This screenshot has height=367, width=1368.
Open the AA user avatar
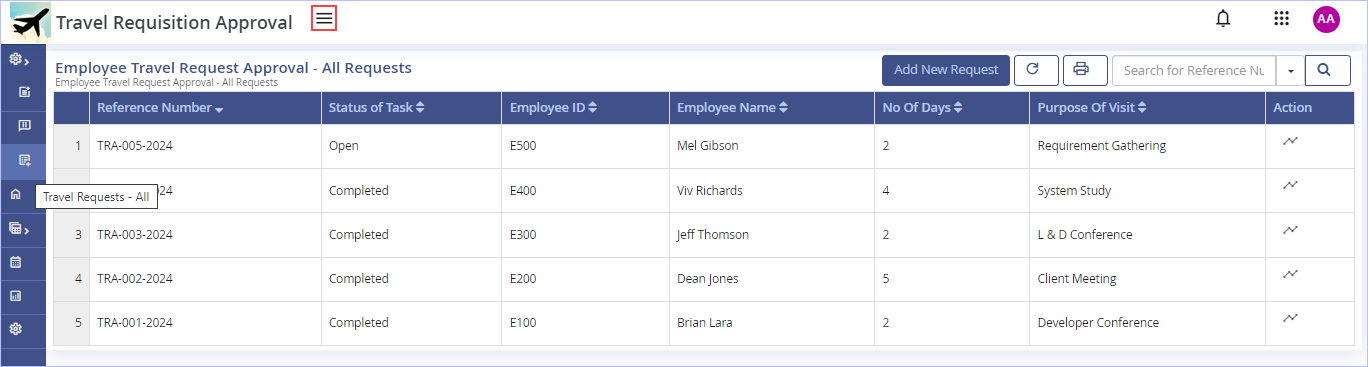point(1326,19)
